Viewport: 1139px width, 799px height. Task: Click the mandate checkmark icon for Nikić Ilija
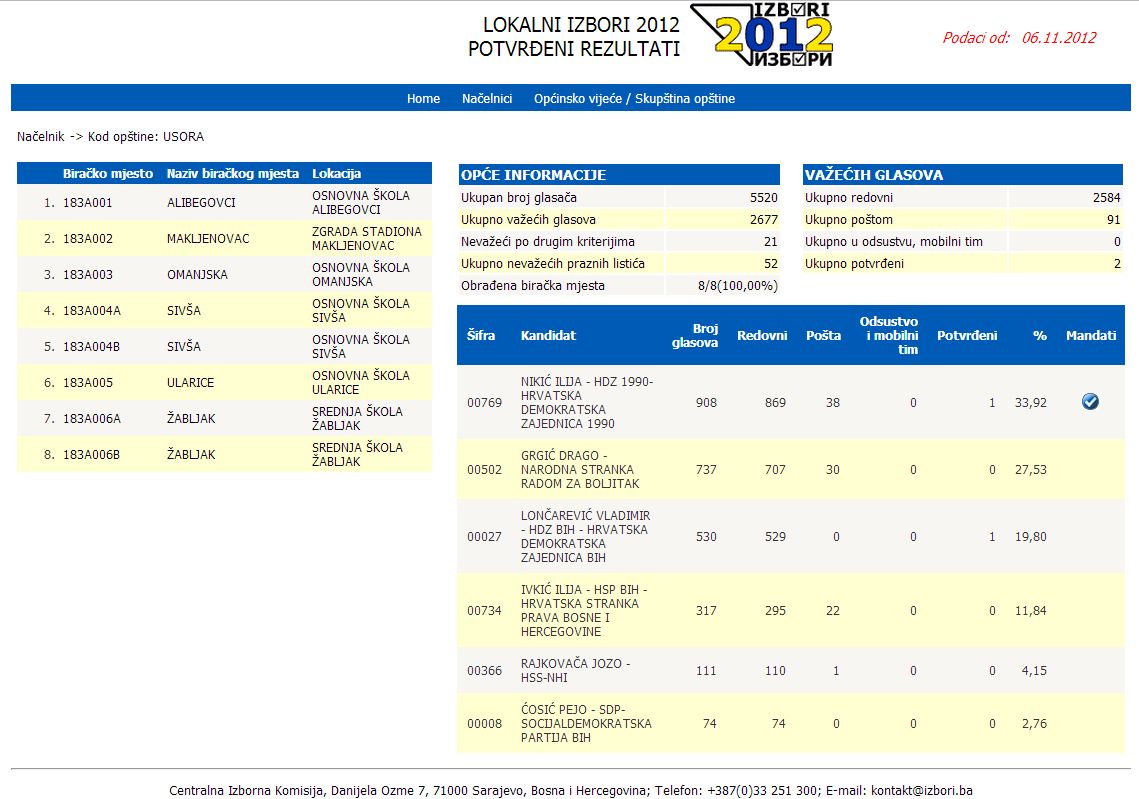click(x=1090, y=402)
